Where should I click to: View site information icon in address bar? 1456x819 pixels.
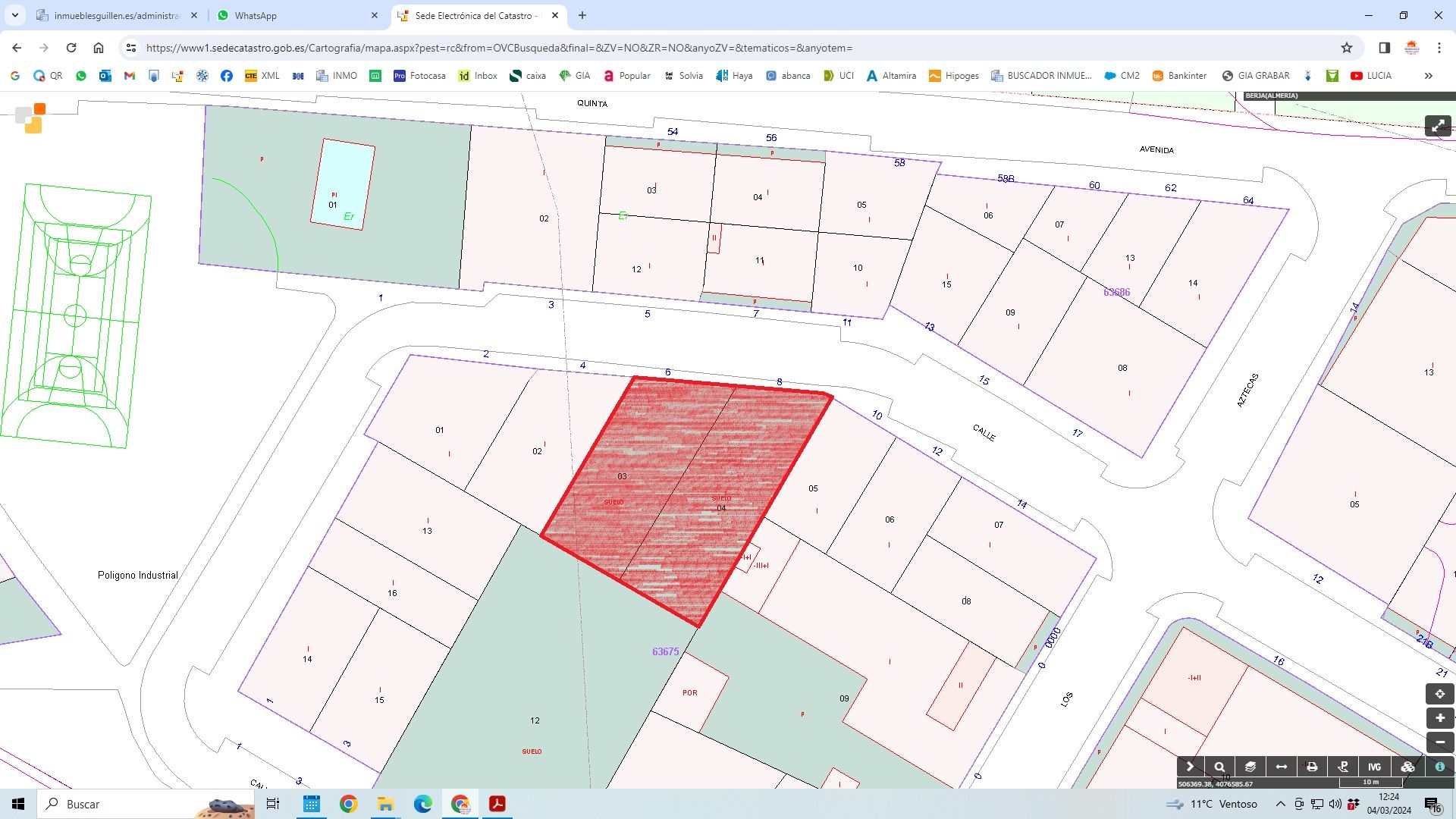[131, 48]
